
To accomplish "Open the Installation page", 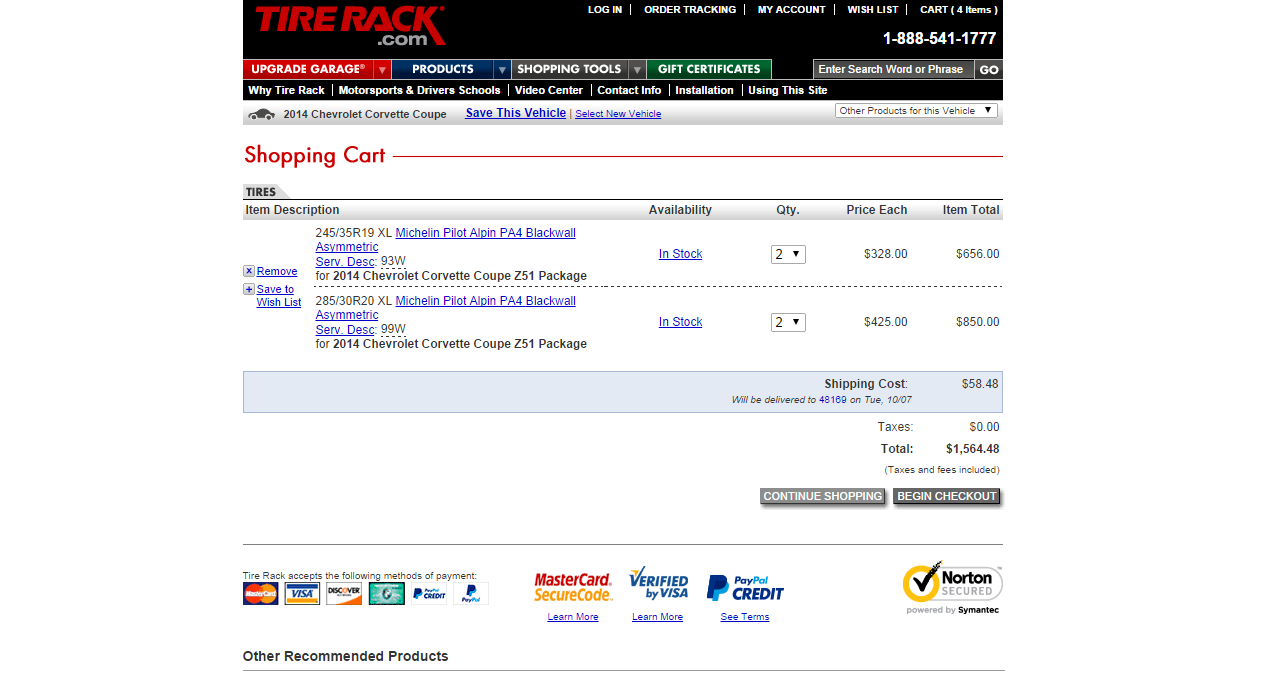I will pyautogui.click(x=704, y=90).
